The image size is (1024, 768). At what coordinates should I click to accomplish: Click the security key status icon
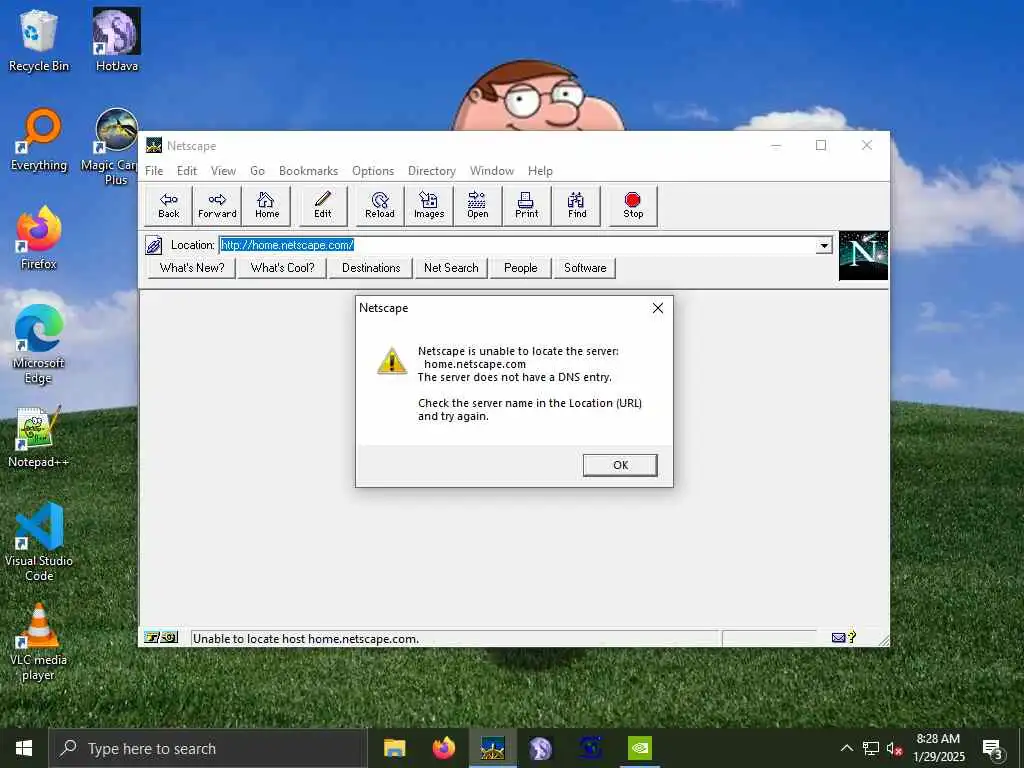tap(161, 637)
